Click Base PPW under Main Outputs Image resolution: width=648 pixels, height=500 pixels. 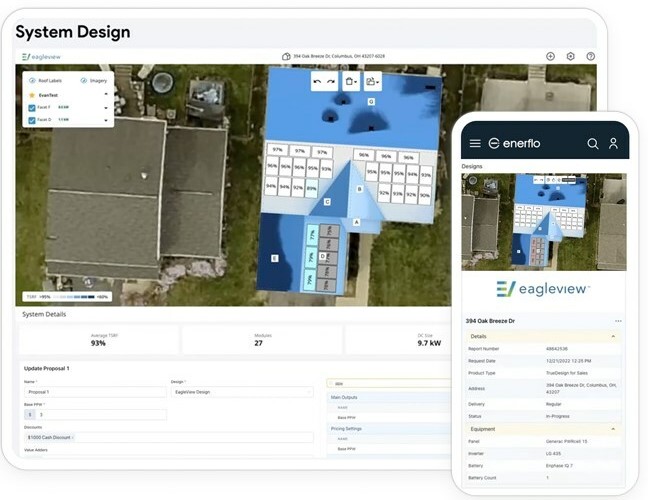346,418
